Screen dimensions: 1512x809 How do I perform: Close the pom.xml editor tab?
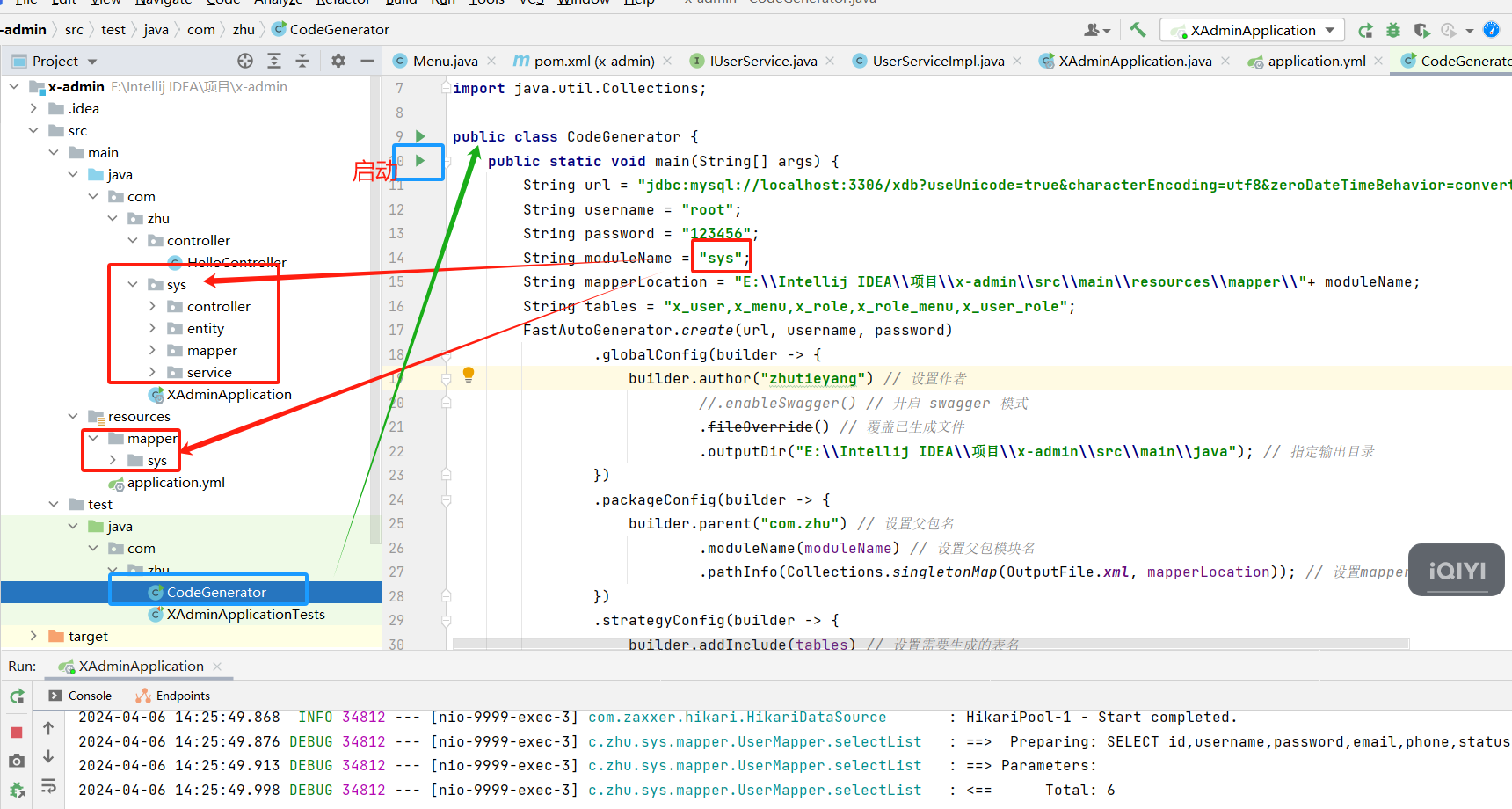(x=667, y=61)
